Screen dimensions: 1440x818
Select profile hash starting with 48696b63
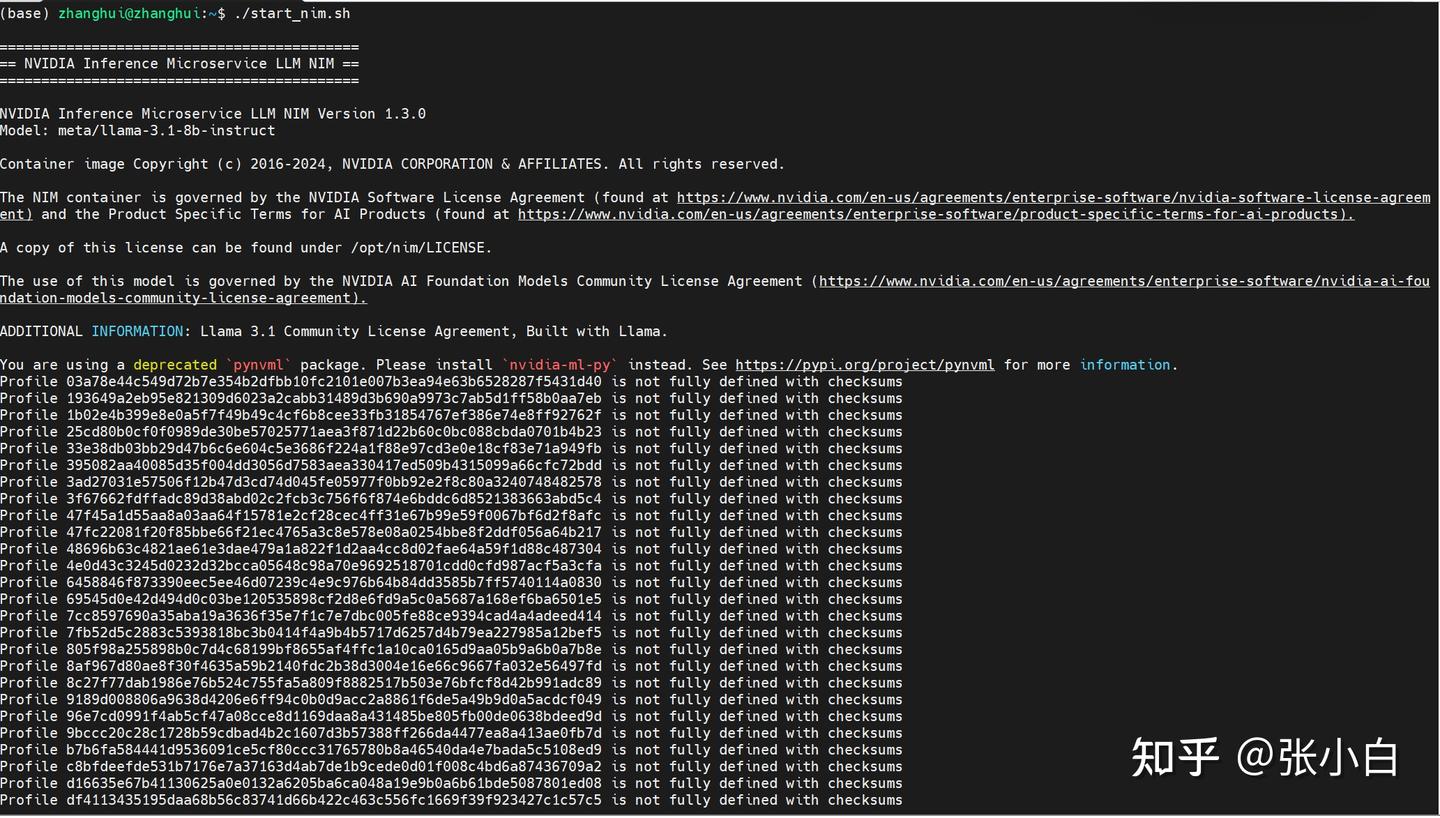334,549
